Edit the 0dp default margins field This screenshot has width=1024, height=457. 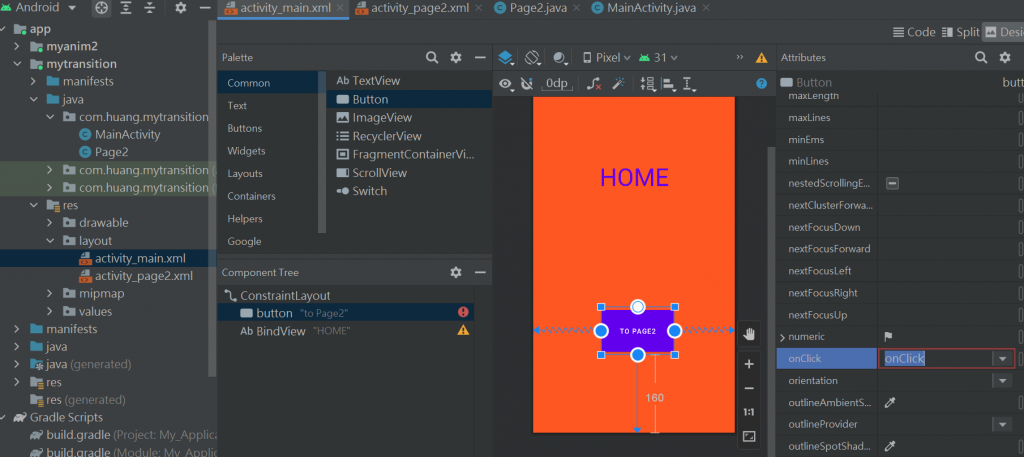click(x=557, y=84)
